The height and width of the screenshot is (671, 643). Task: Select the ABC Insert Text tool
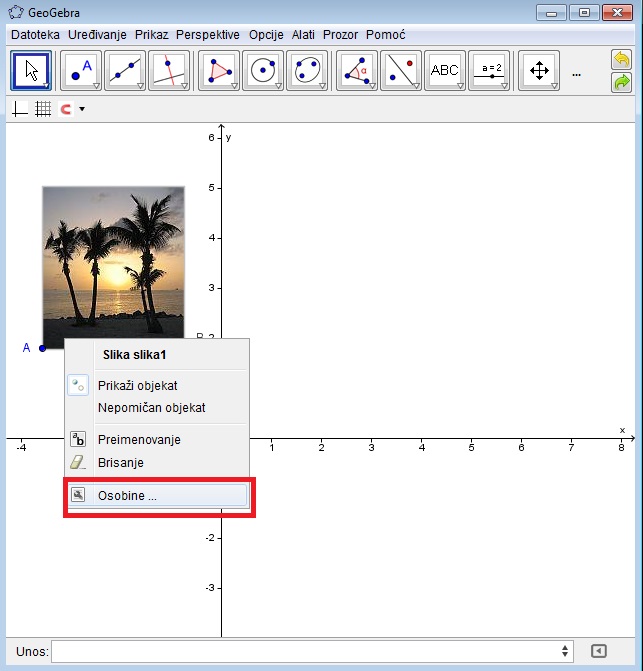(x=445, y=71)
